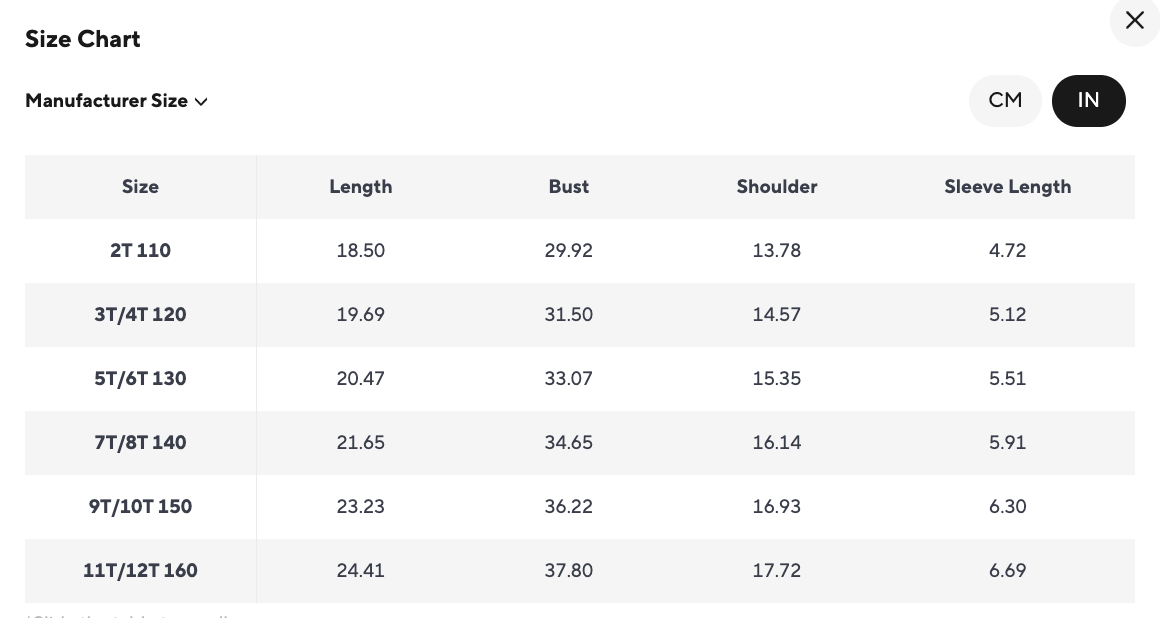Viewport: 1160px width, 618px height.
Task: Switch measurements to CM
Action: (x=1005, y=100)
